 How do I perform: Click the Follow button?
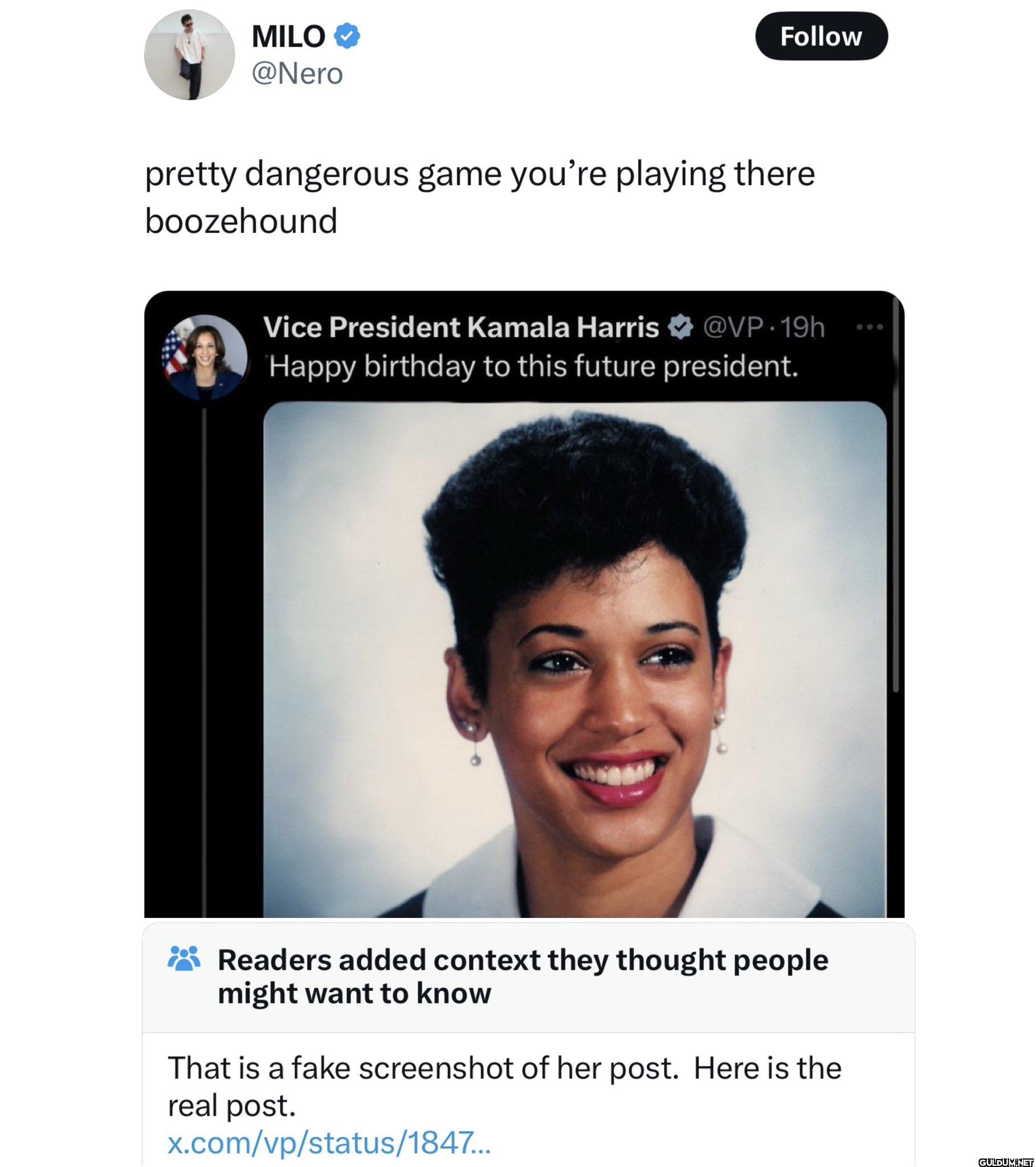pos(821,36)
